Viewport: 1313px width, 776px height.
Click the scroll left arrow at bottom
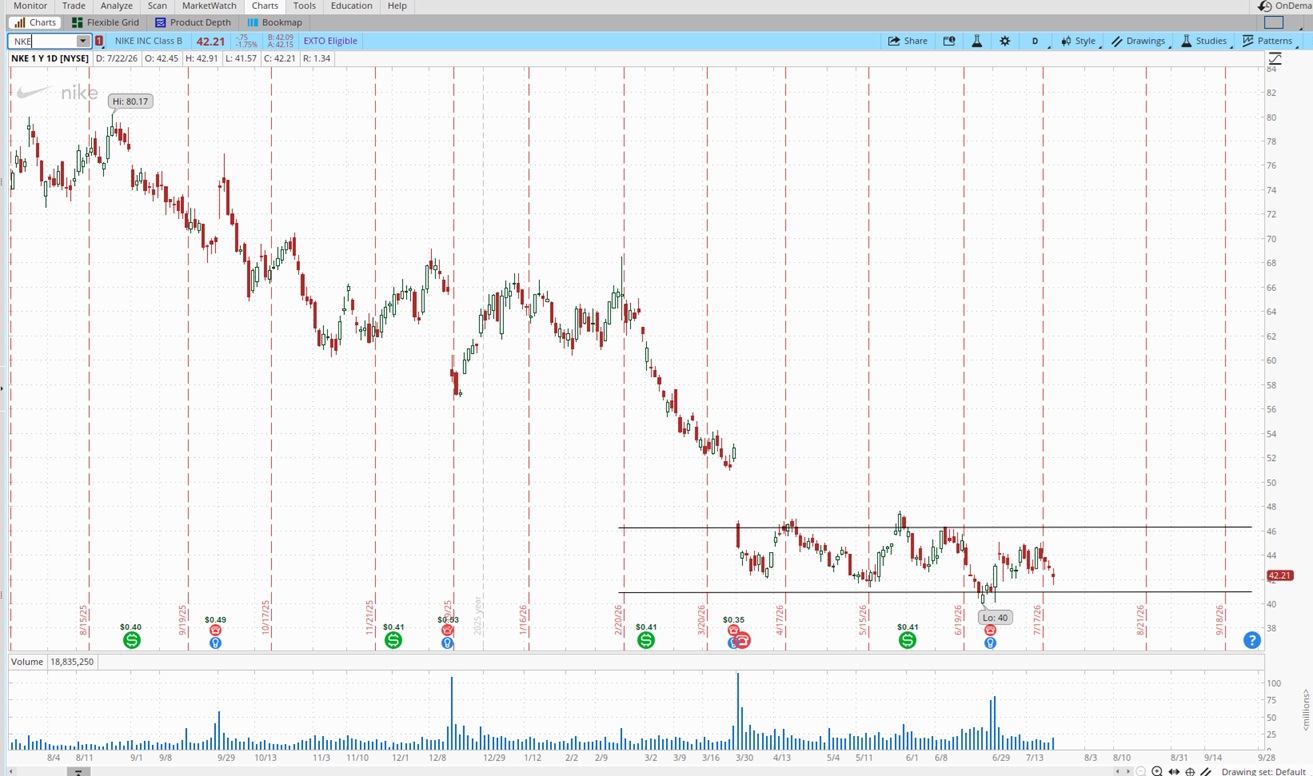point(1117,771)
